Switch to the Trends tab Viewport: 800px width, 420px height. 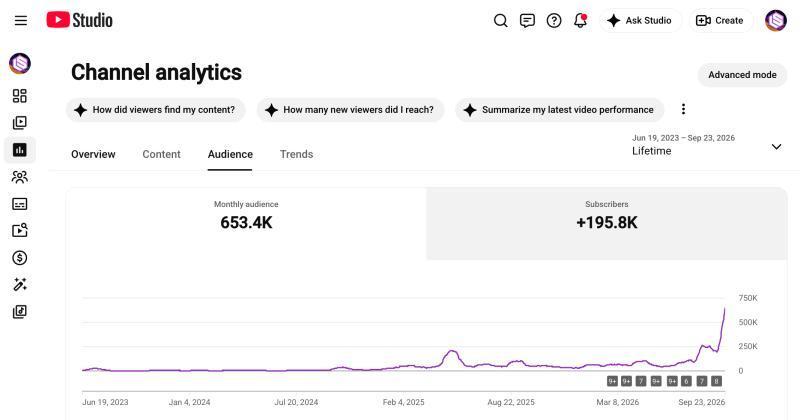(x=296, y=154)
